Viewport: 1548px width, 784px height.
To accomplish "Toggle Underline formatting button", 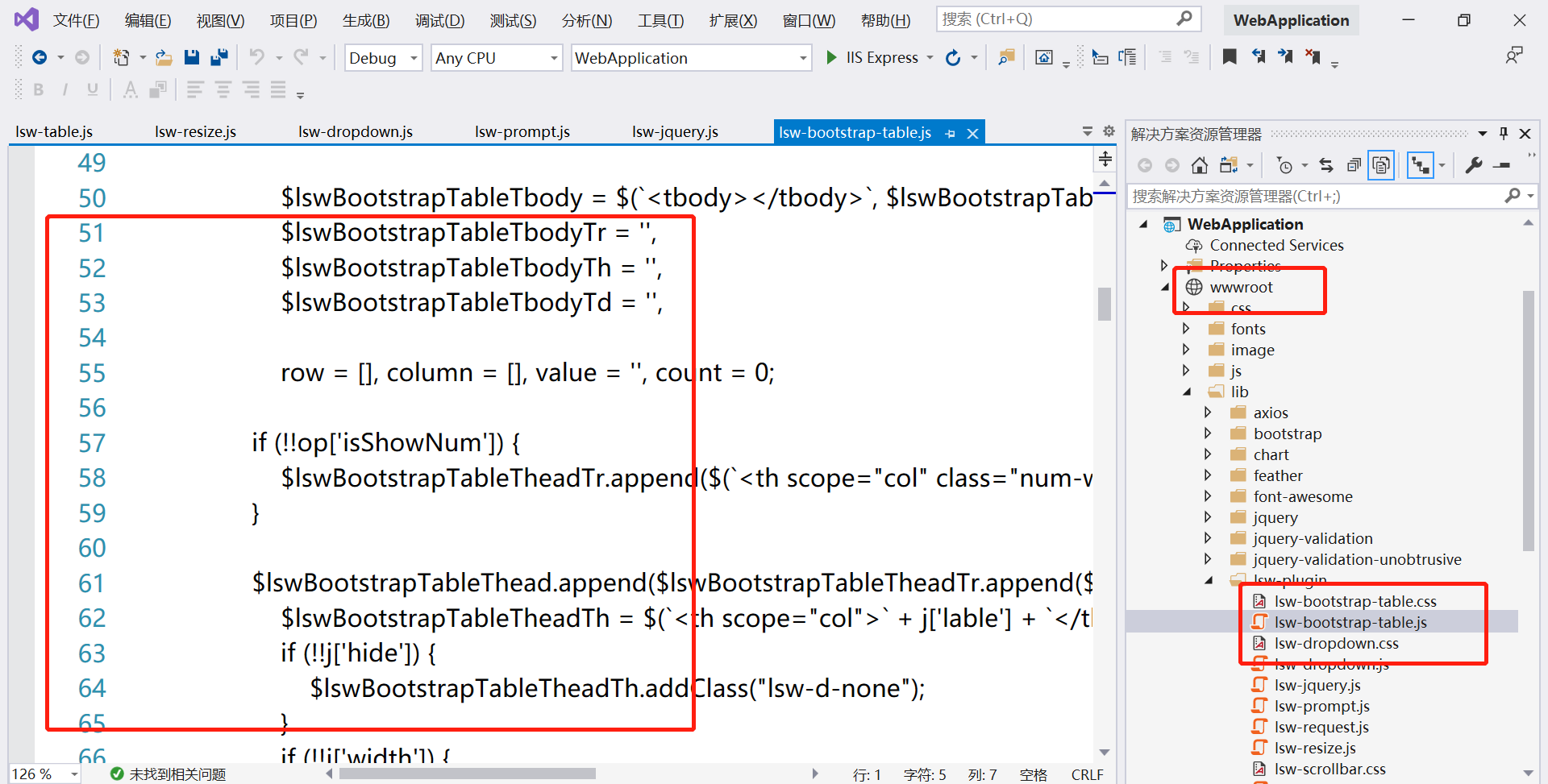I will pos(93,89).
